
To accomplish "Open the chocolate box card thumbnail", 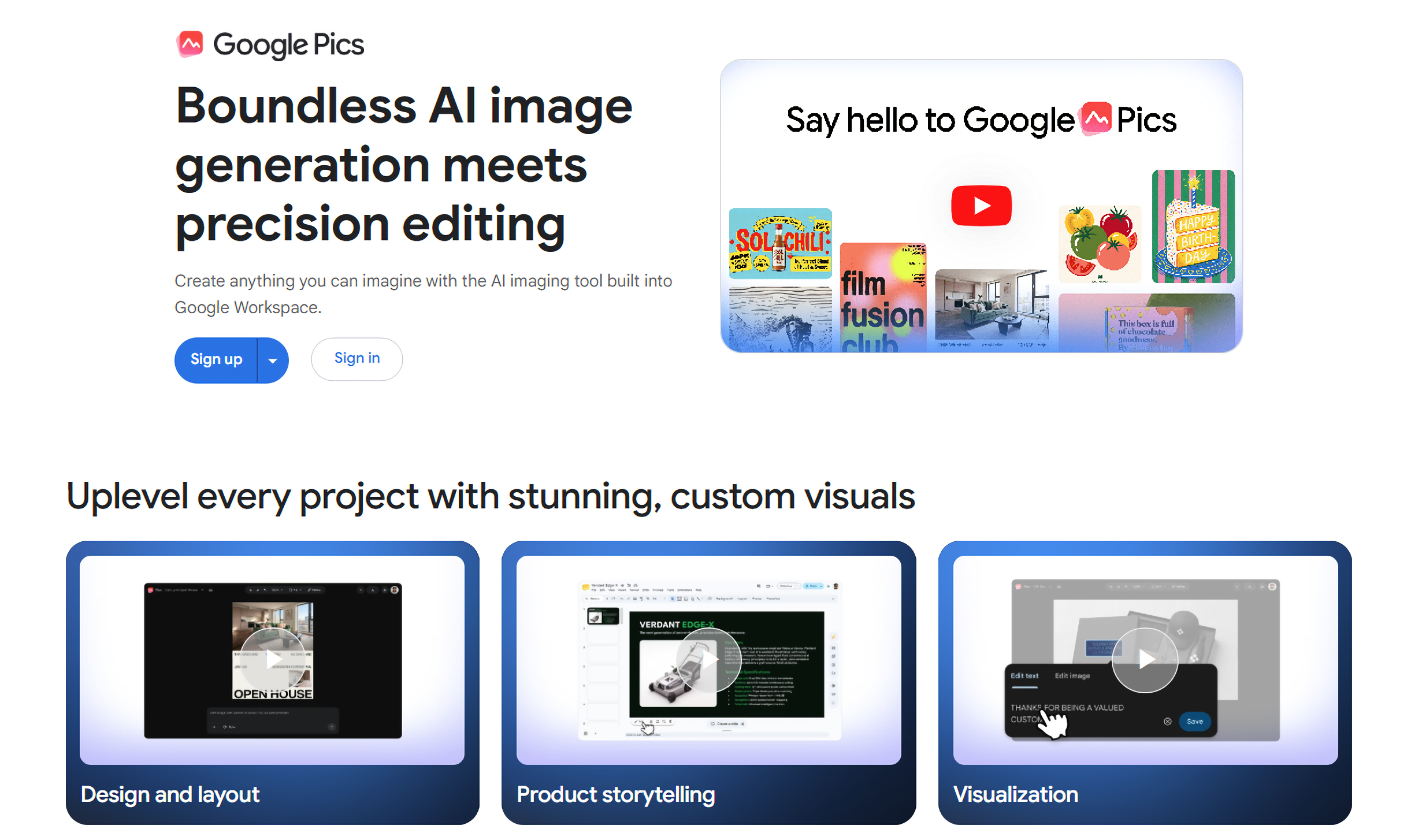I will 1146,323.
